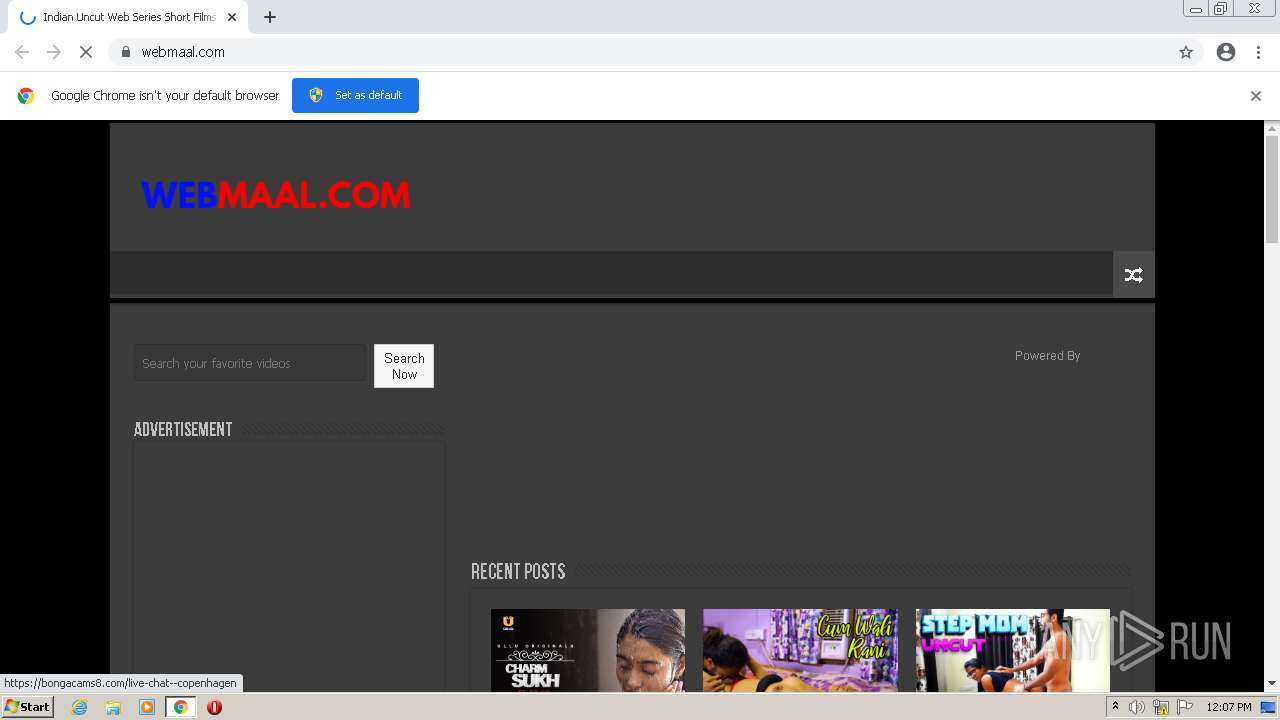Click the Set as default button
This screenshot has width=1280, height=720.
click(x=355, y=95)
